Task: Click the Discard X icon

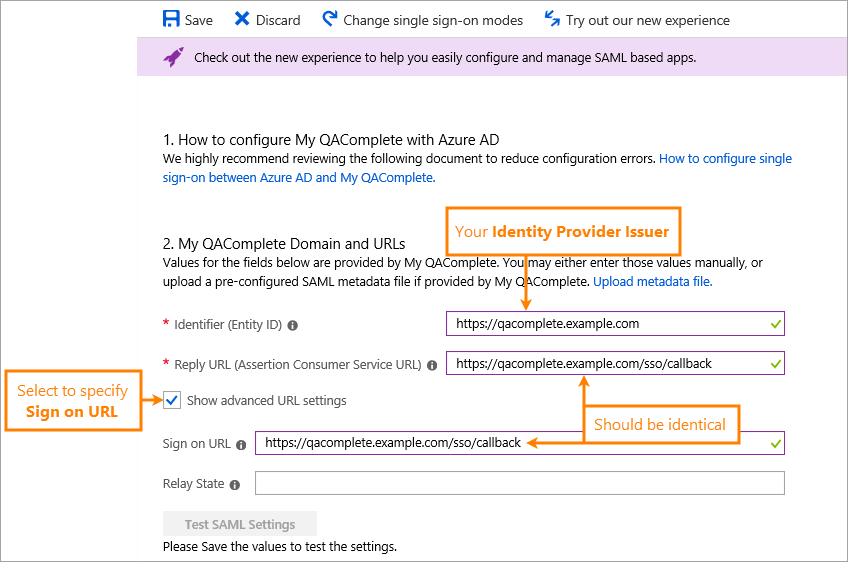Action: 243,19
